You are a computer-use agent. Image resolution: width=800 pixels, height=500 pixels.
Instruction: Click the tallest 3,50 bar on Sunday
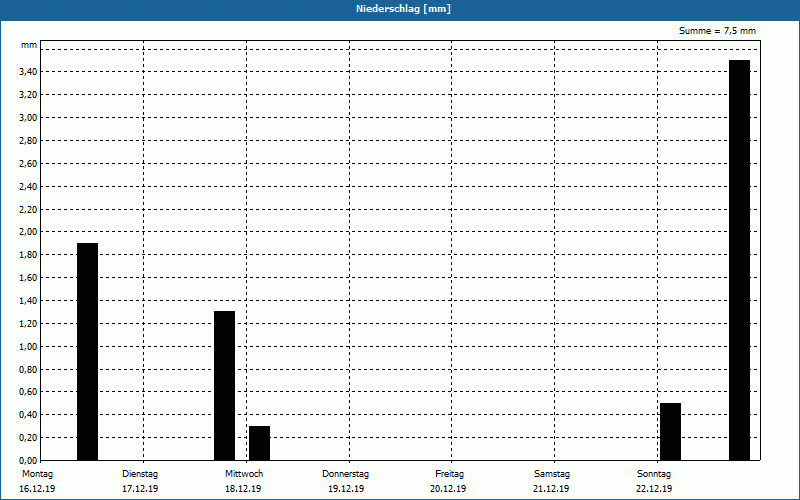[x=739, y=260]
